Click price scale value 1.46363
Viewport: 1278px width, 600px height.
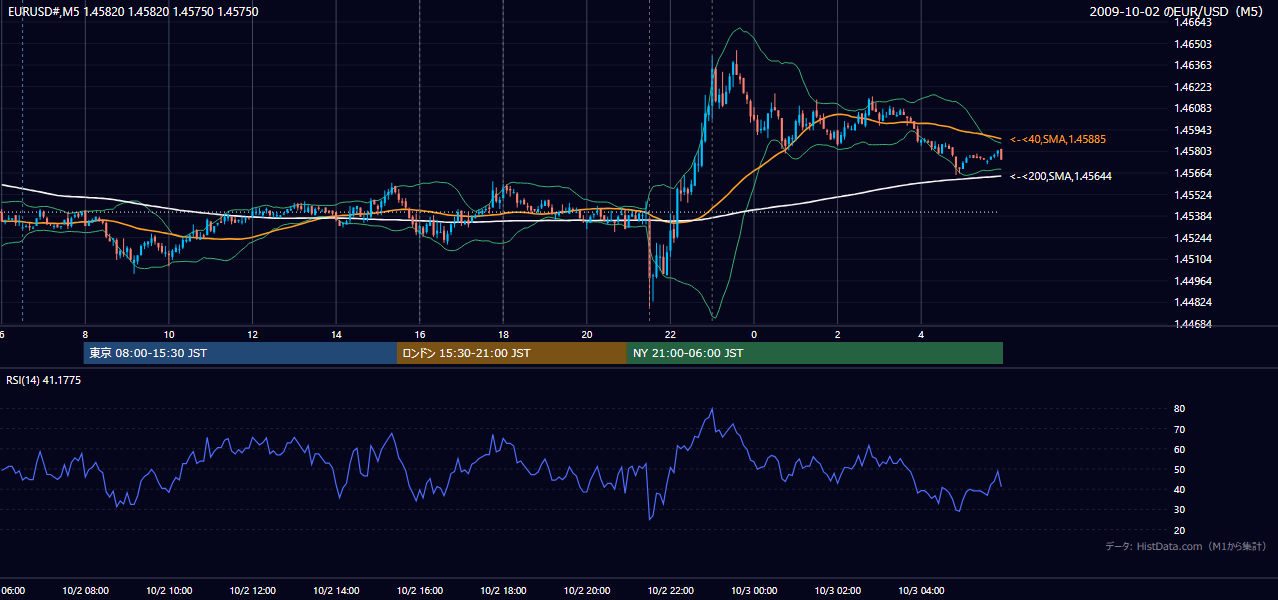[1193, 65]
